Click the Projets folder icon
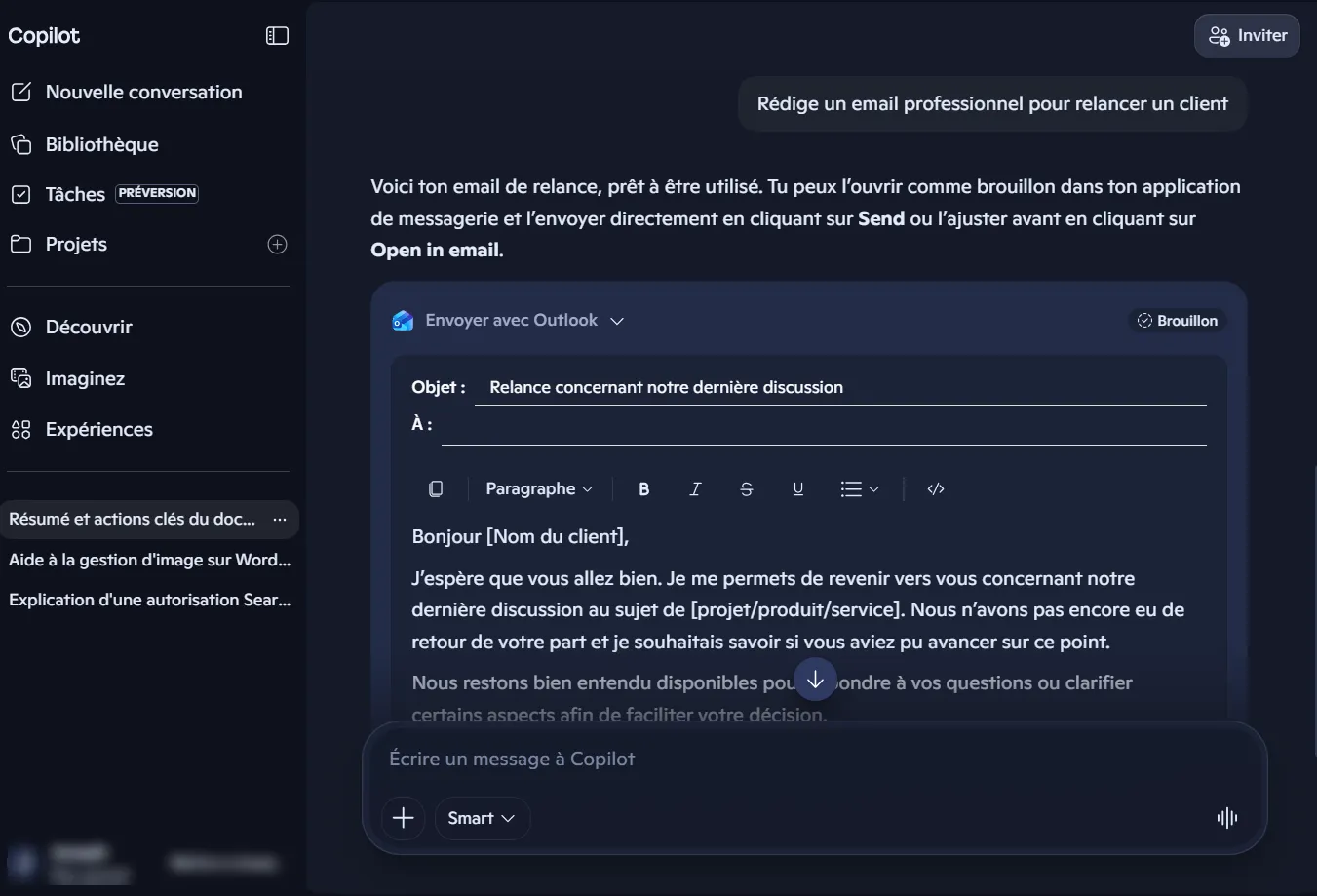This screenshot has width=1317, height=896. tap(21, 244)
